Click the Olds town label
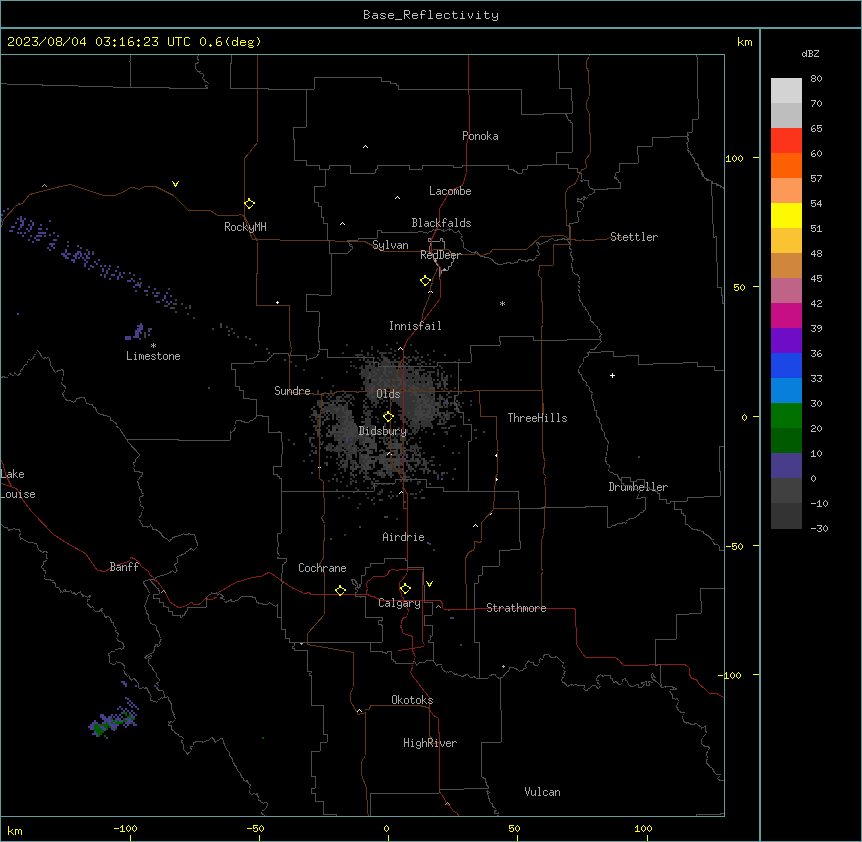 click(388, 394)
